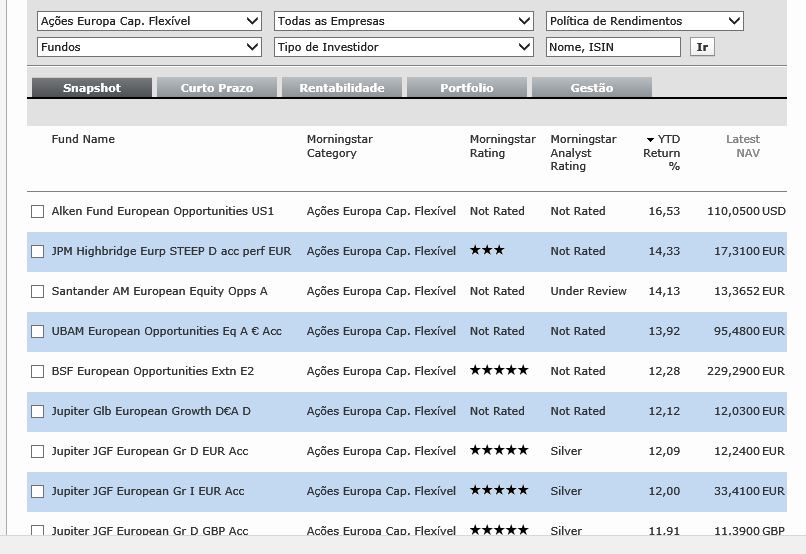Tick checkbox for JPM Highbridge Eurp STEEP
806x554 pixels.
click(38, 252)
